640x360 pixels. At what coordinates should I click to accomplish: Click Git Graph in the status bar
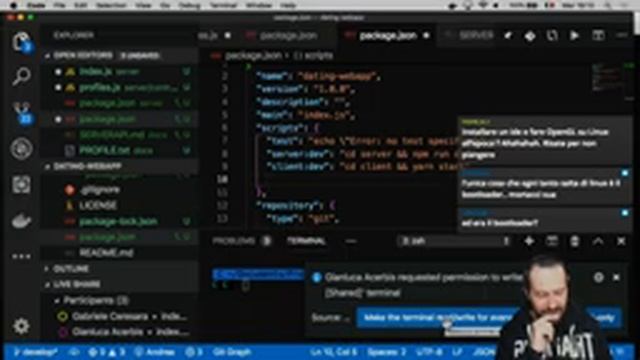pos(232,352)
